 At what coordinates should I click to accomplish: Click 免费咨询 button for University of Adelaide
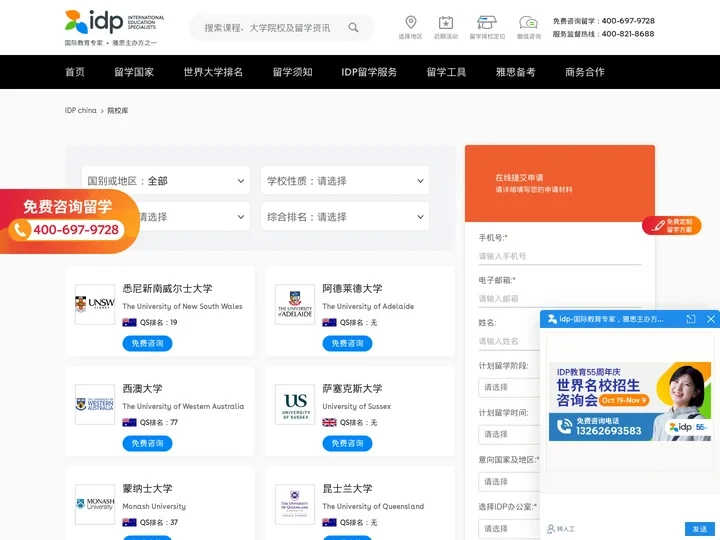click(347, 343)
